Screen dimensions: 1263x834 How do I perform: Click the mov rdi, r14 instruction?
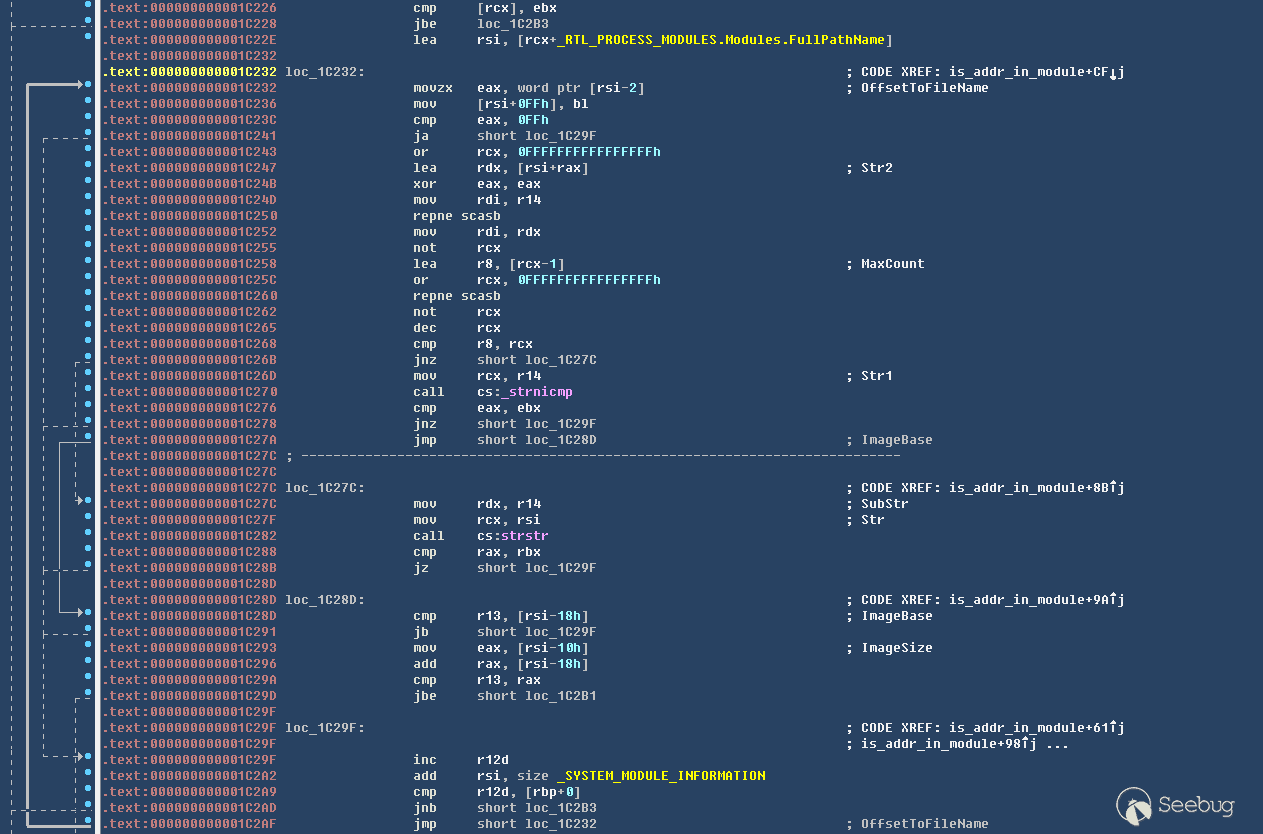477,200
